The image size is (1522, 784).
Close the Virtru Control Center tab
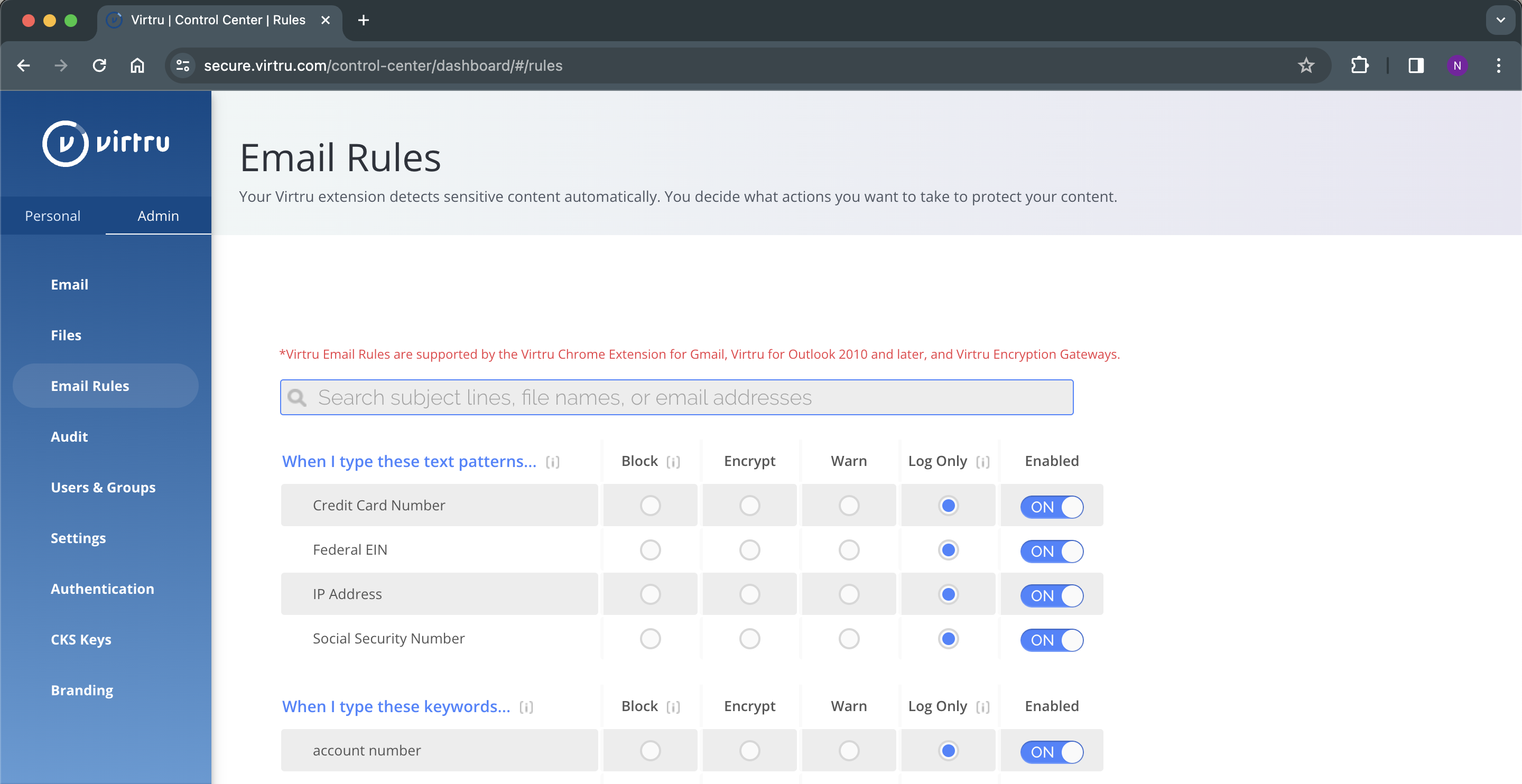coord(326,20)
